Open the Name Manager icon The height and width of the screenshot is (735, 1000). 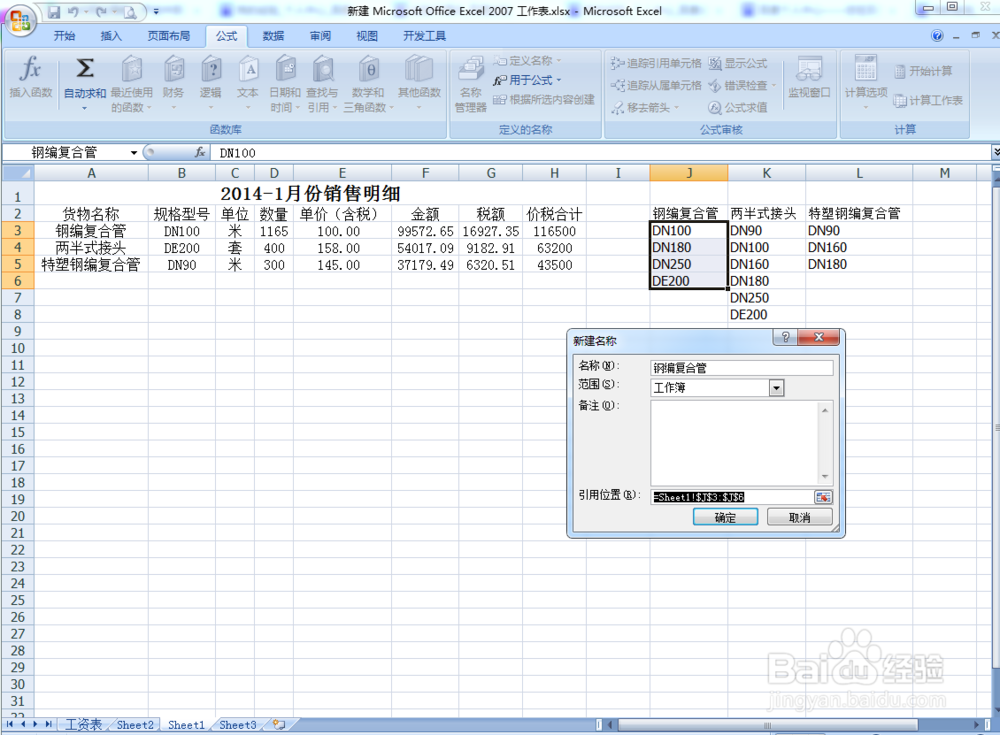click(x=471, y=70)
